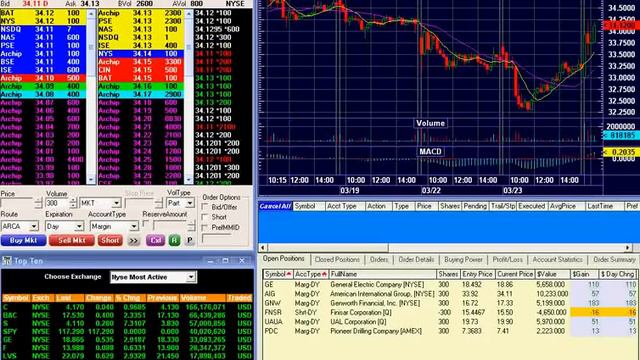Open the AccountType Margin dropdown
Screen dimensions: 640x360
[134, 226]
